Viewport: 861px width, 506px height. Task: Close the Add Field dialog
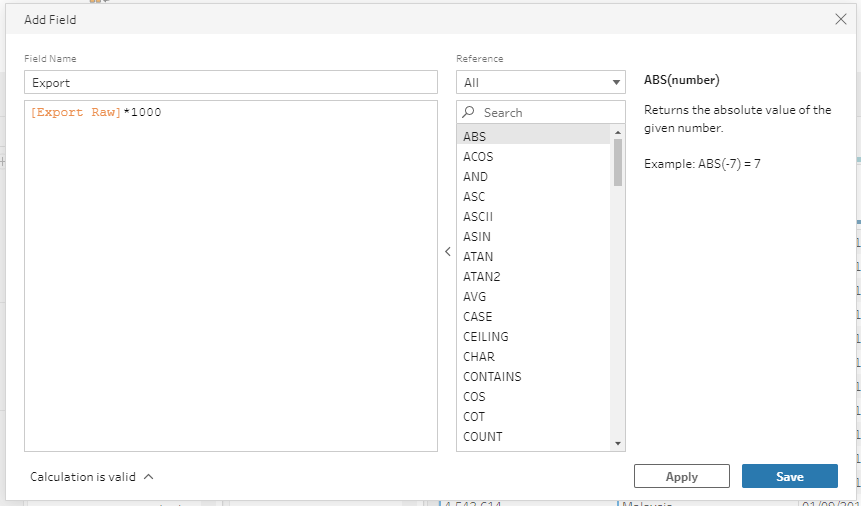[840, 19]
